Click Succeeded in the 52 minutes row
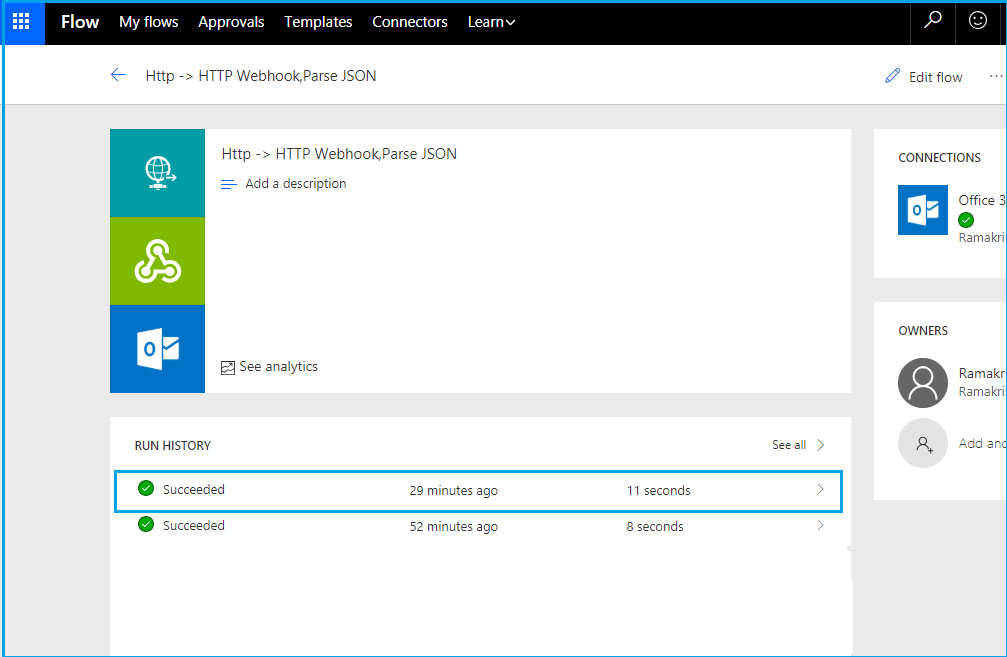1007x657 pixels. (x=194, y=525)
